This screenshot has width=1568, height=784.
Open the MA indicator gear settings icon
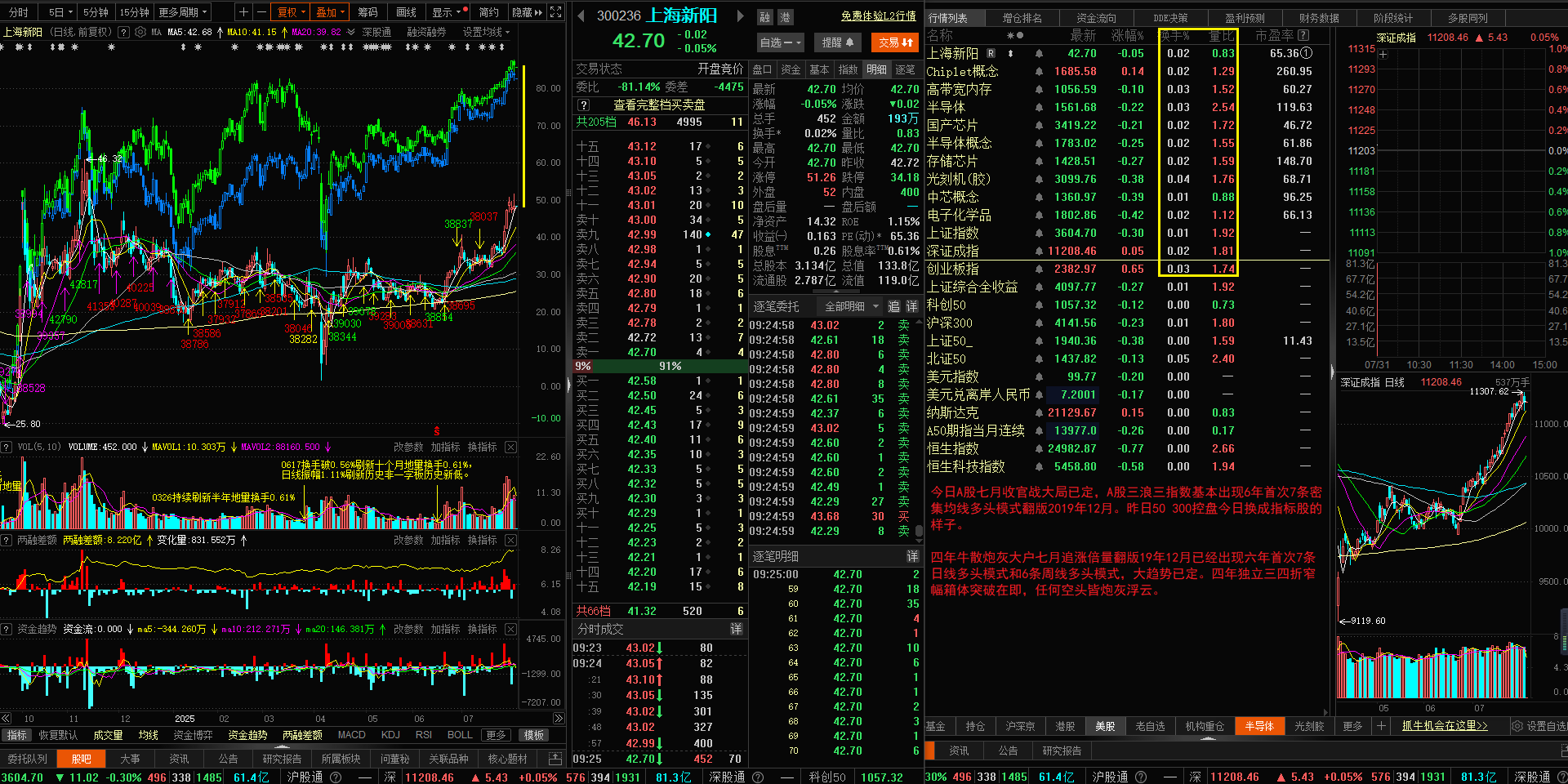click(140, 32)
